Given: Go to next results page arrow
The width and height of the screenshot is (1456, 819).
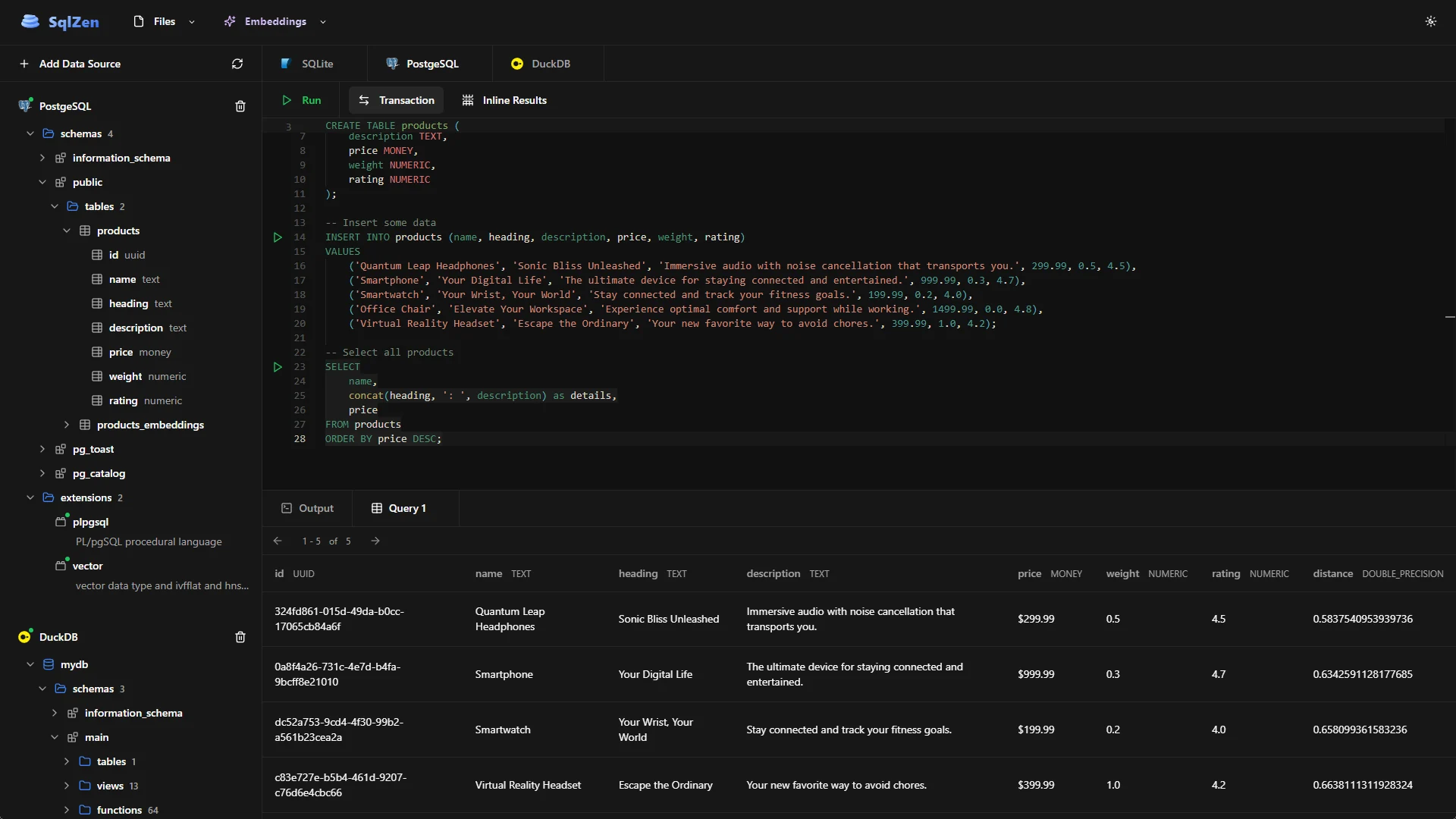Looking at the screenshot, I should tap(375, 541).
